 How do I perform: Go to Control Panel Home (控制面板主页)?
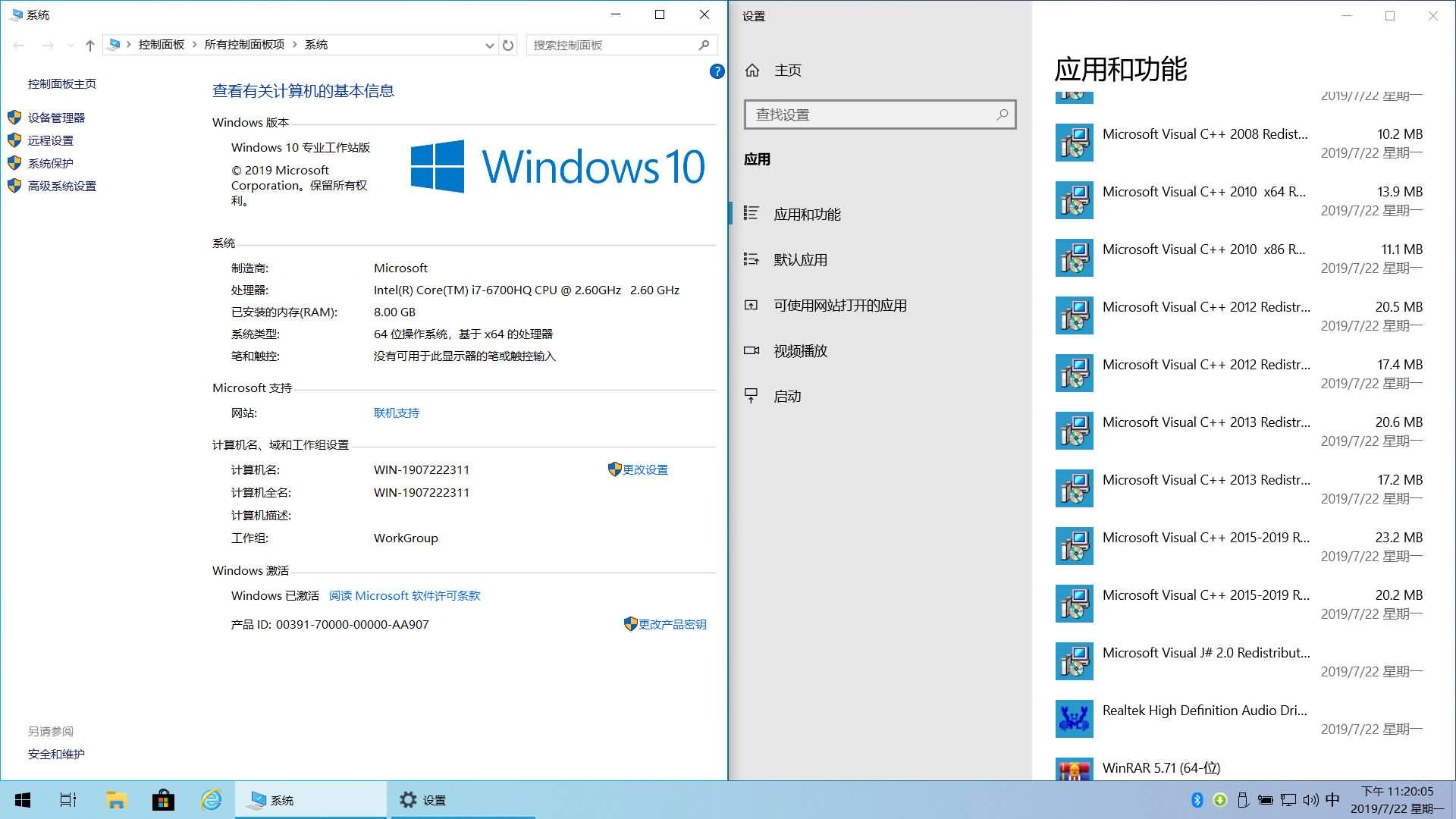tap(61, 83)
